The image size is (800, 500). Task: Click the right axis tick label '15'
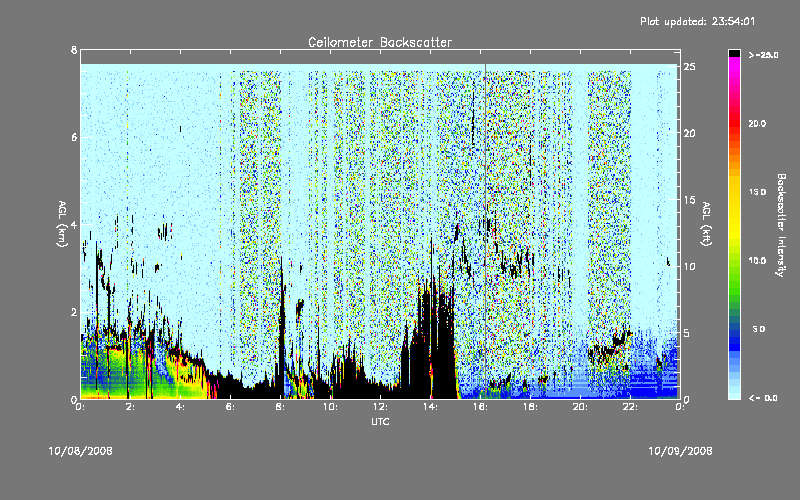690,200
